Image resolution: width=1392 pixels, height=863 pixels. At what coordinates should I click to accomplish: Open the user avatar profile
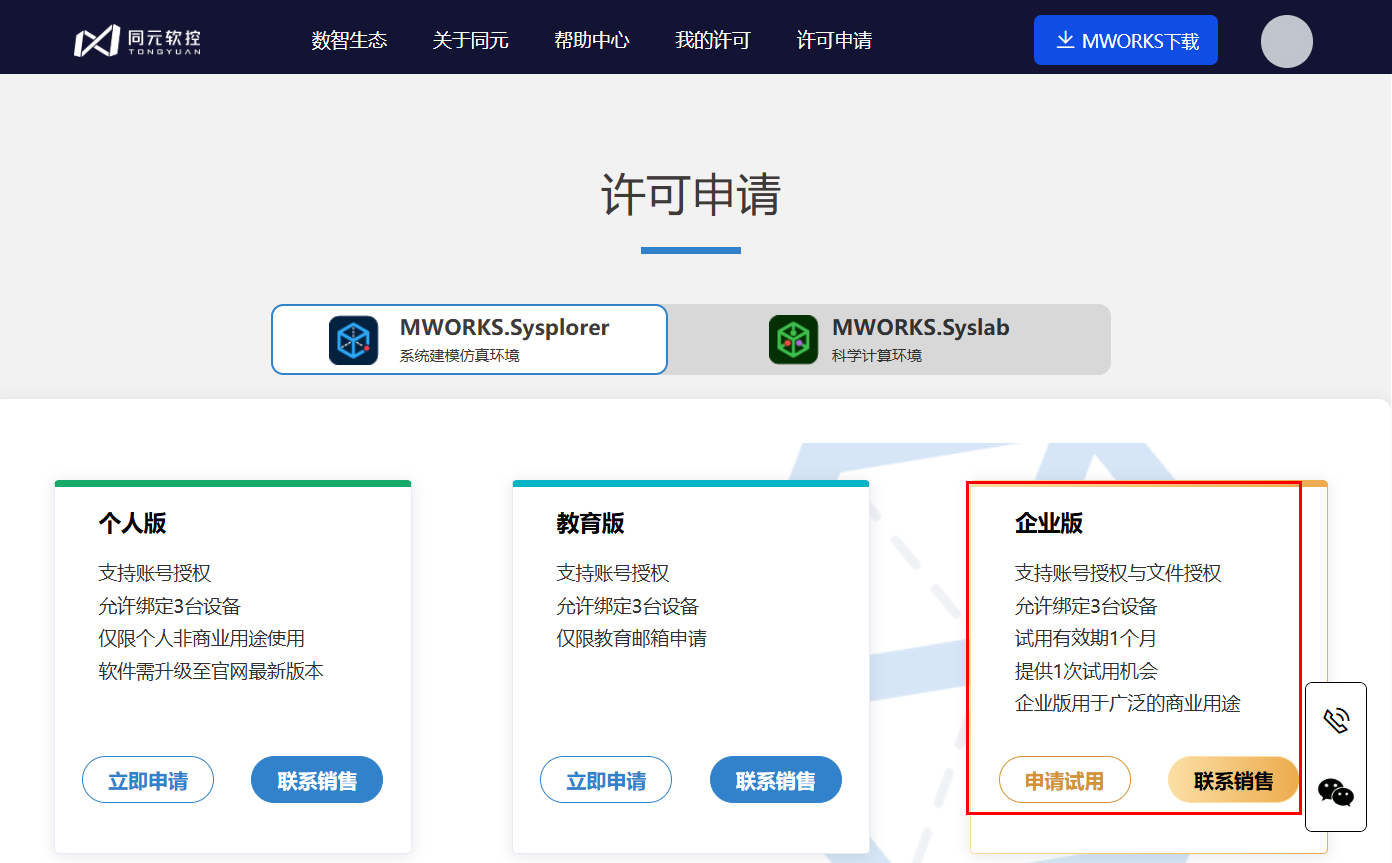(x=1286, y=41)
